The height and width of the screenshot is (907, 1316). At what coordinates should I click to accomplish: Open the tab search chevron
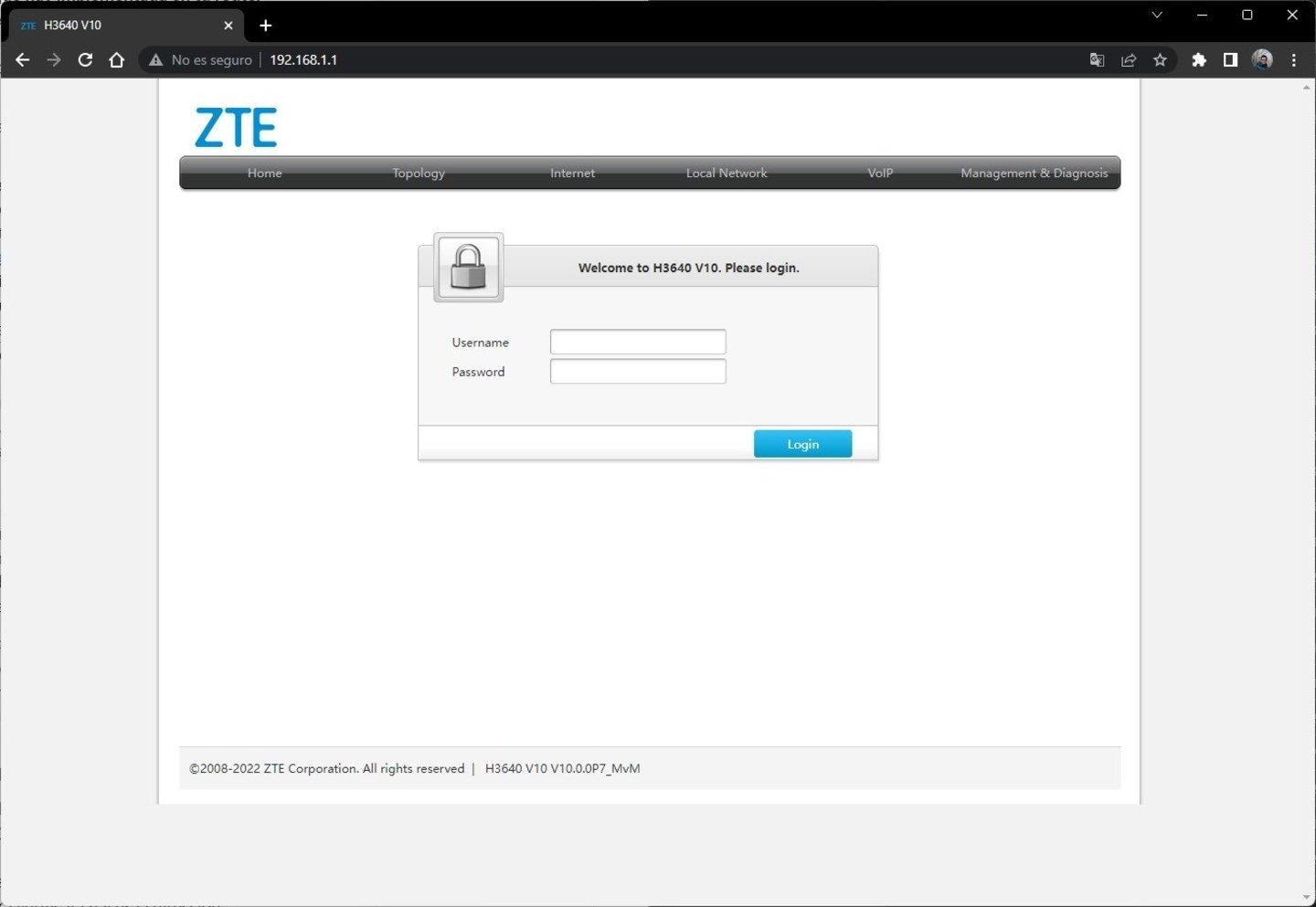coord(1157,15)
